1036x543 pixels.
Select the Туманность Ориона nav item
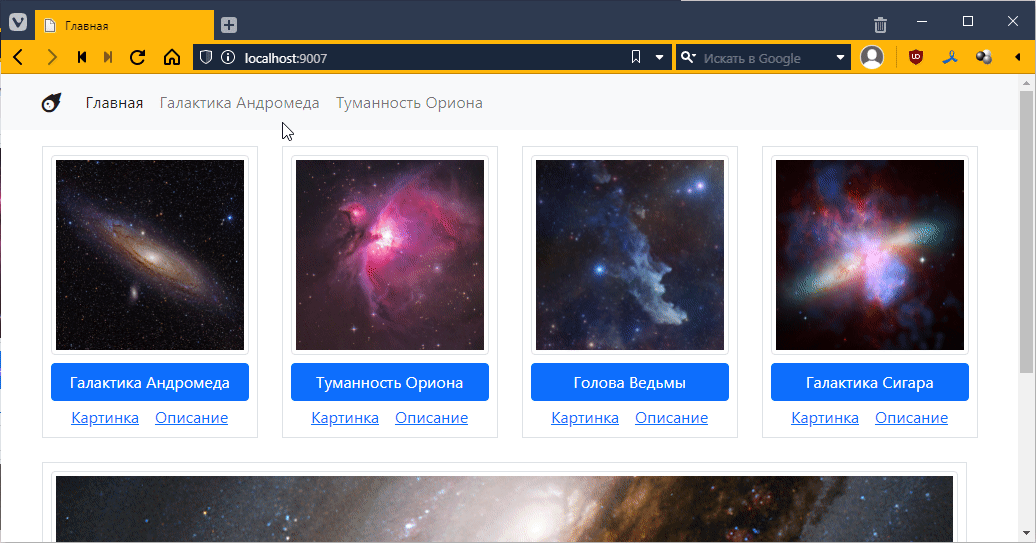point(409,103)
